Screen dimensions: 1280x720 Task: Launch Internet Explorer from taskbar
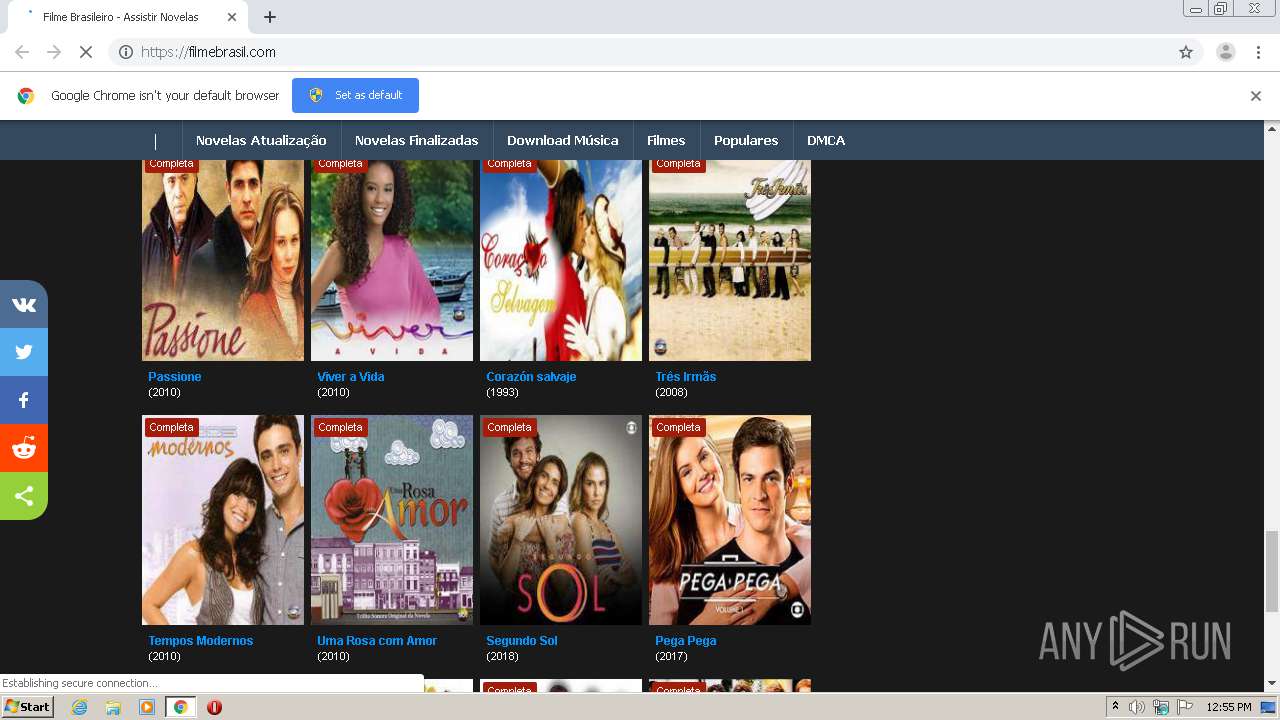coord(79,707)
